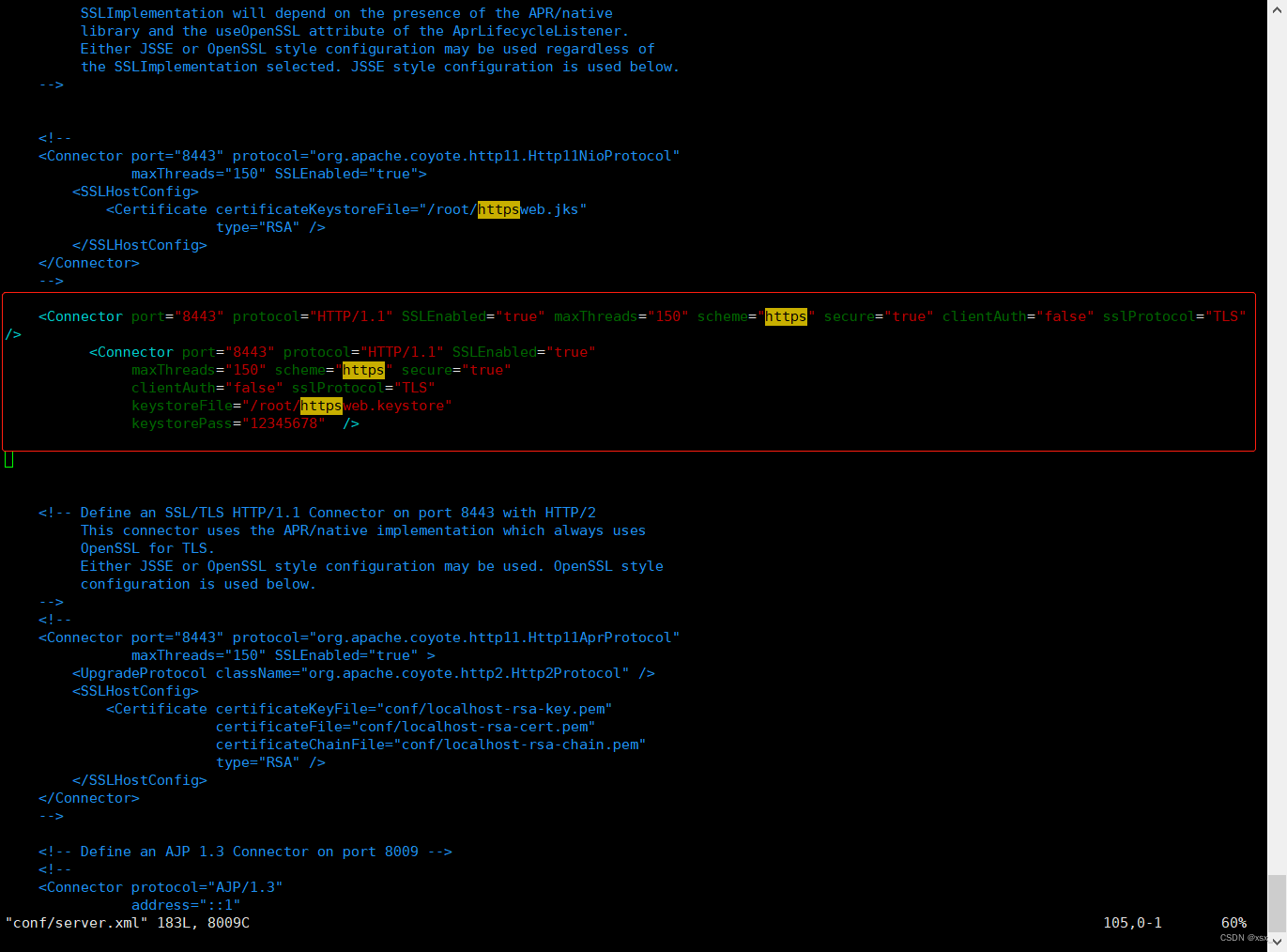Click the vertical scrollbar thumb
The image size is (1287, 952).
(x=1277, y=901)
